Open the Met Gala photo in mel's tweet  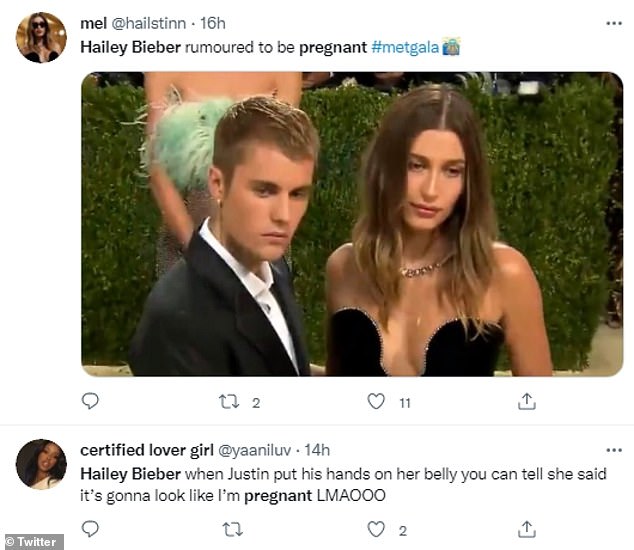[x=351, y=223]
